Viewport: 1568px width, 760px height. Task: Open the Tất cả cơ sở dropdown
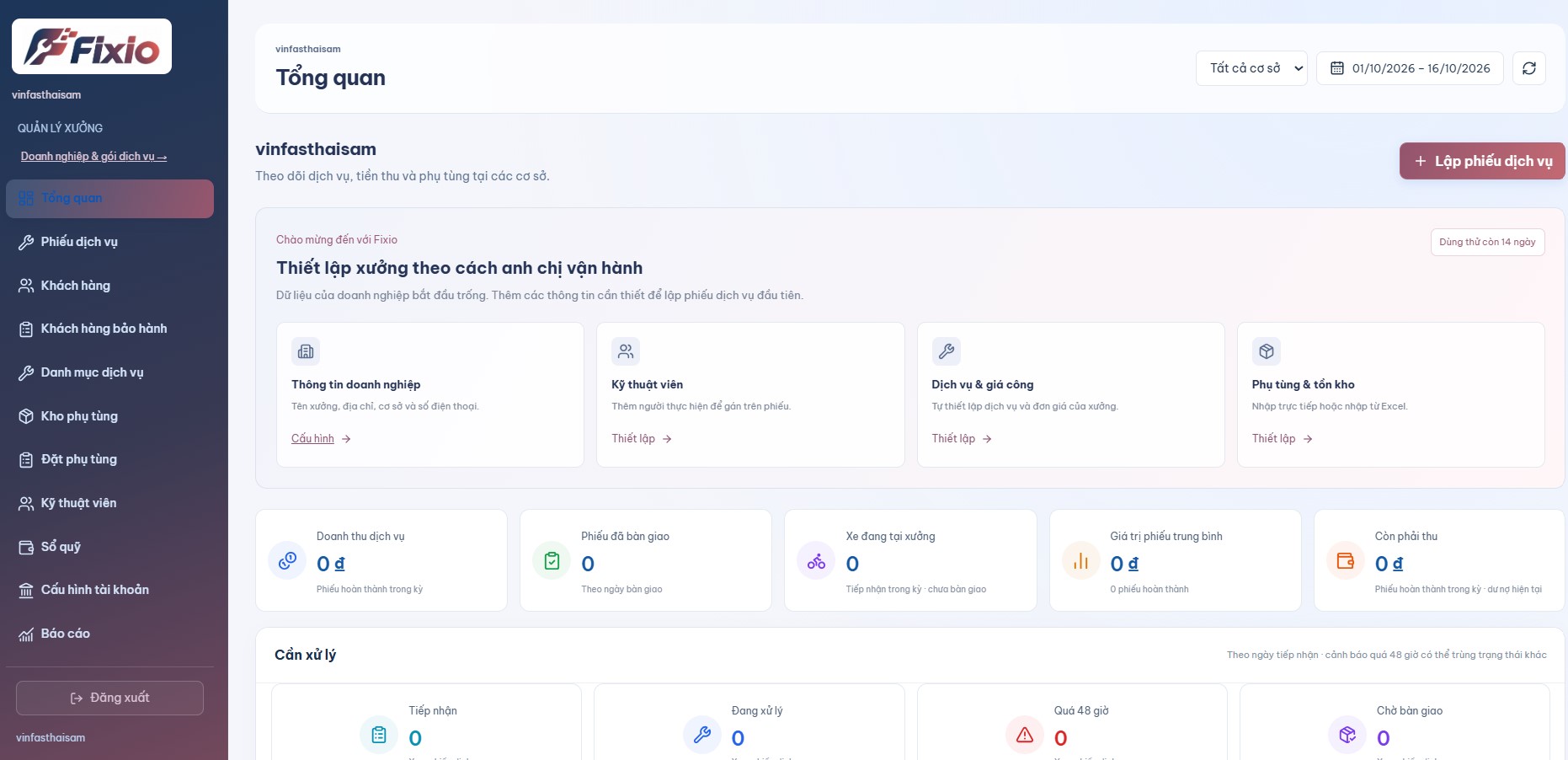point(1251,68)
